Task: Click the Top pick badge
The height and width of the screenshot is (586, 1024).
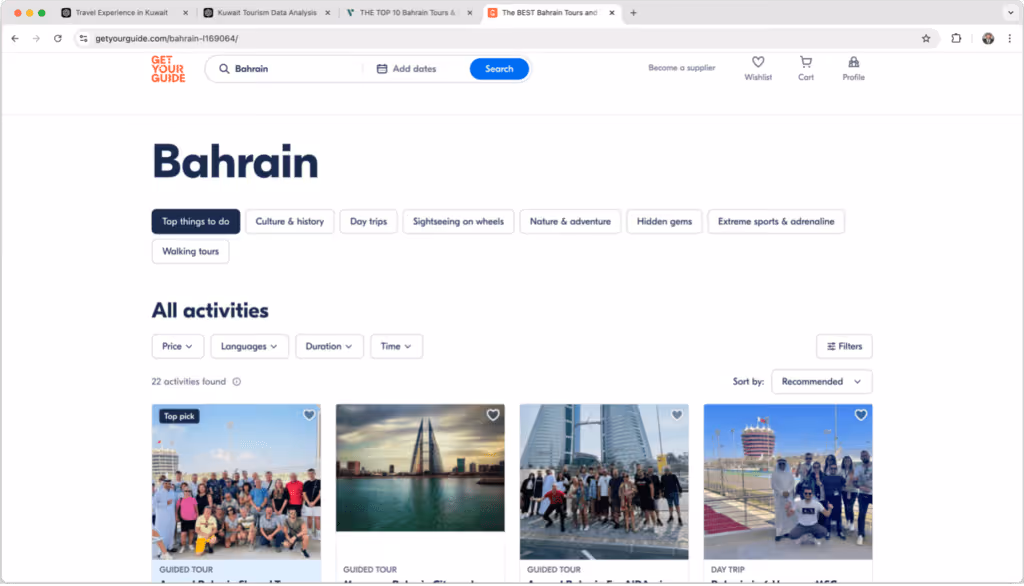Action: click(179, 416)
